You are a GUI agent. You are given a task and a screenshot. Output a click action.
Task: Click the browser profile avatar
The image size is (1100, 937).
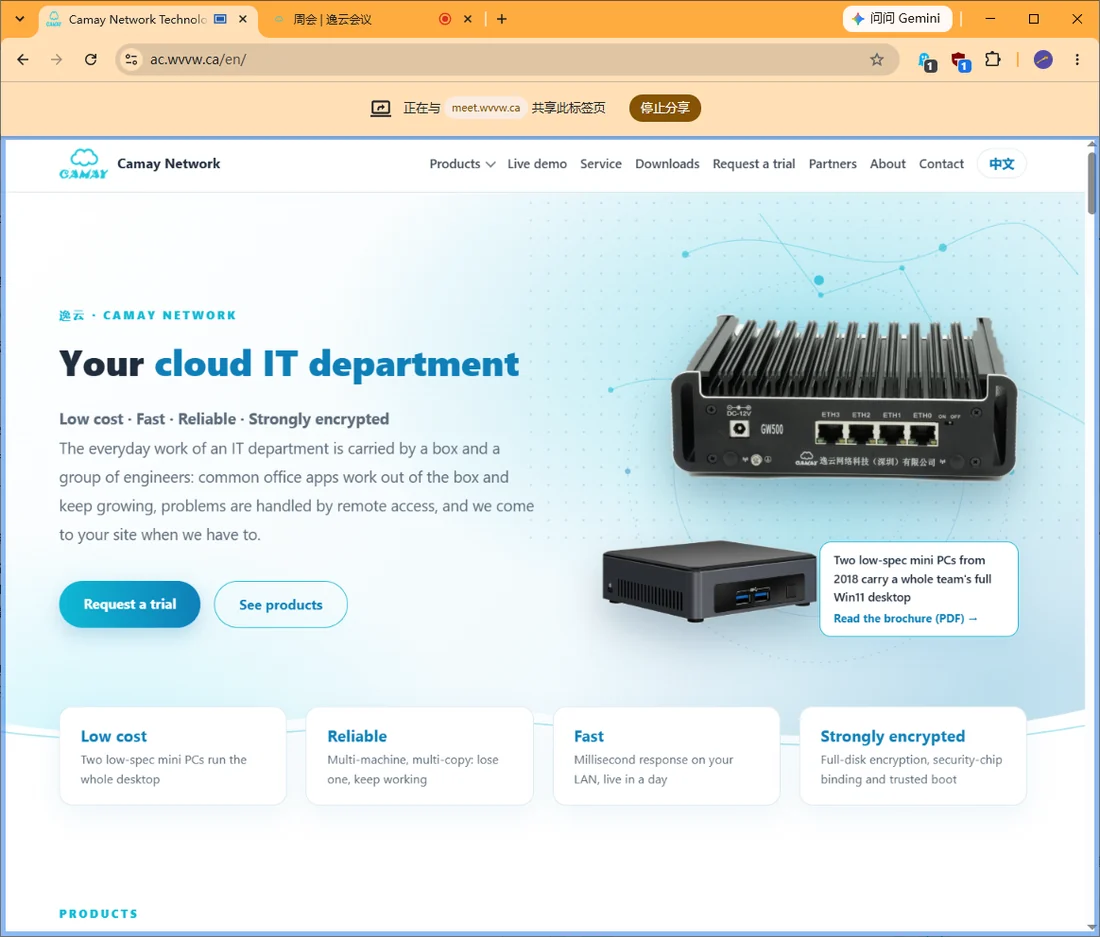point(1043,60)
